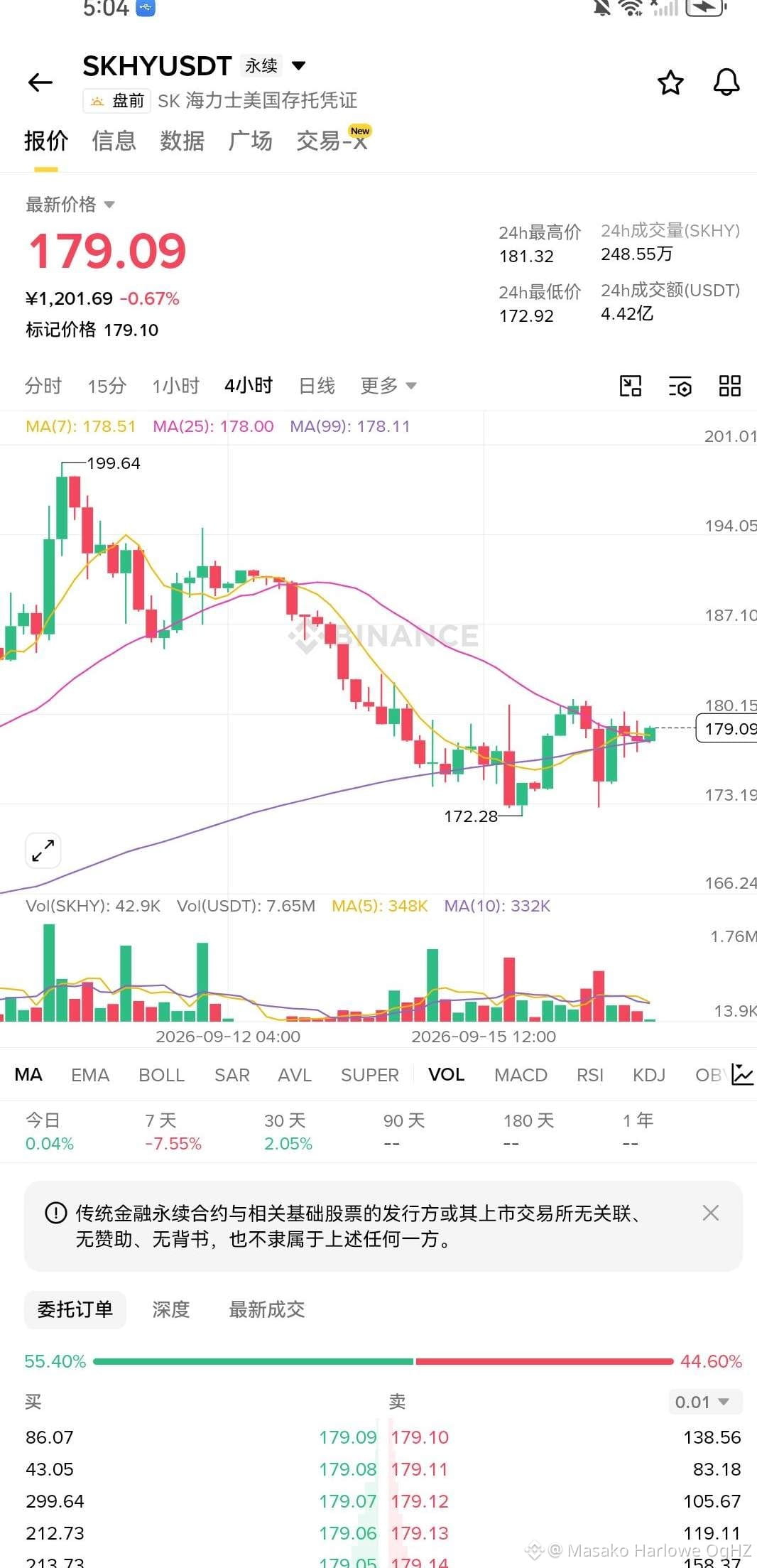Select the 日线 timeframe
The image size is (757, 1568).
(x=317, y=386)
